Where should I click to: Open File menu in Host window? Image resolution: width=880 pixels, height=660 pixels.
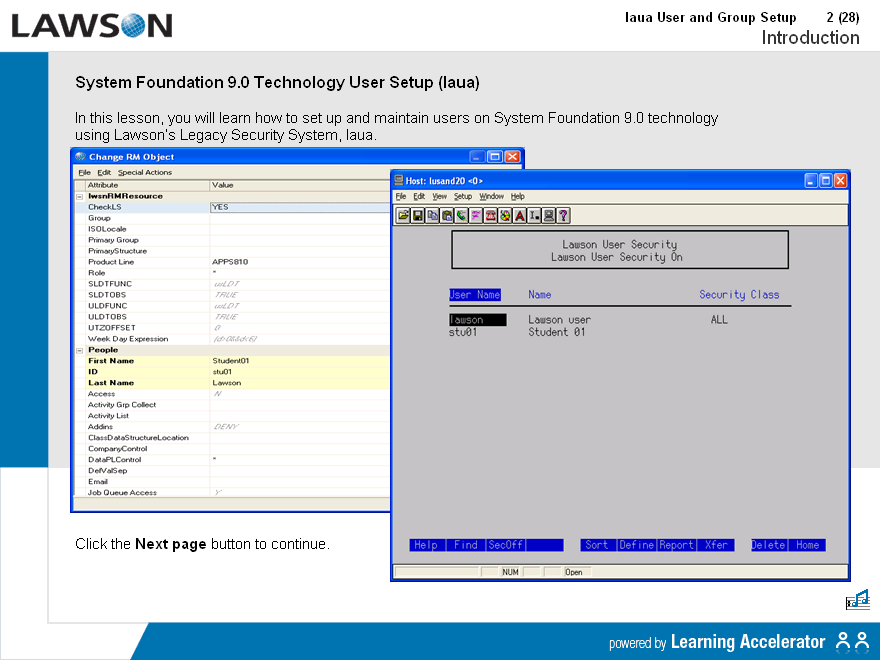point(401,196)
